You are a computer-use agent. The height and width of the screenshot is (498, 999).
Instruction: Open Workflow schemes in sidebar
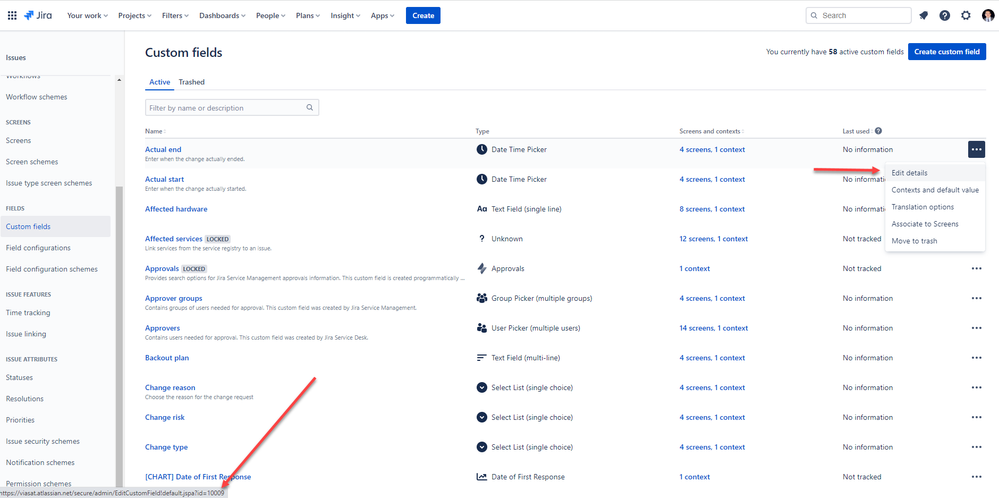36,97
